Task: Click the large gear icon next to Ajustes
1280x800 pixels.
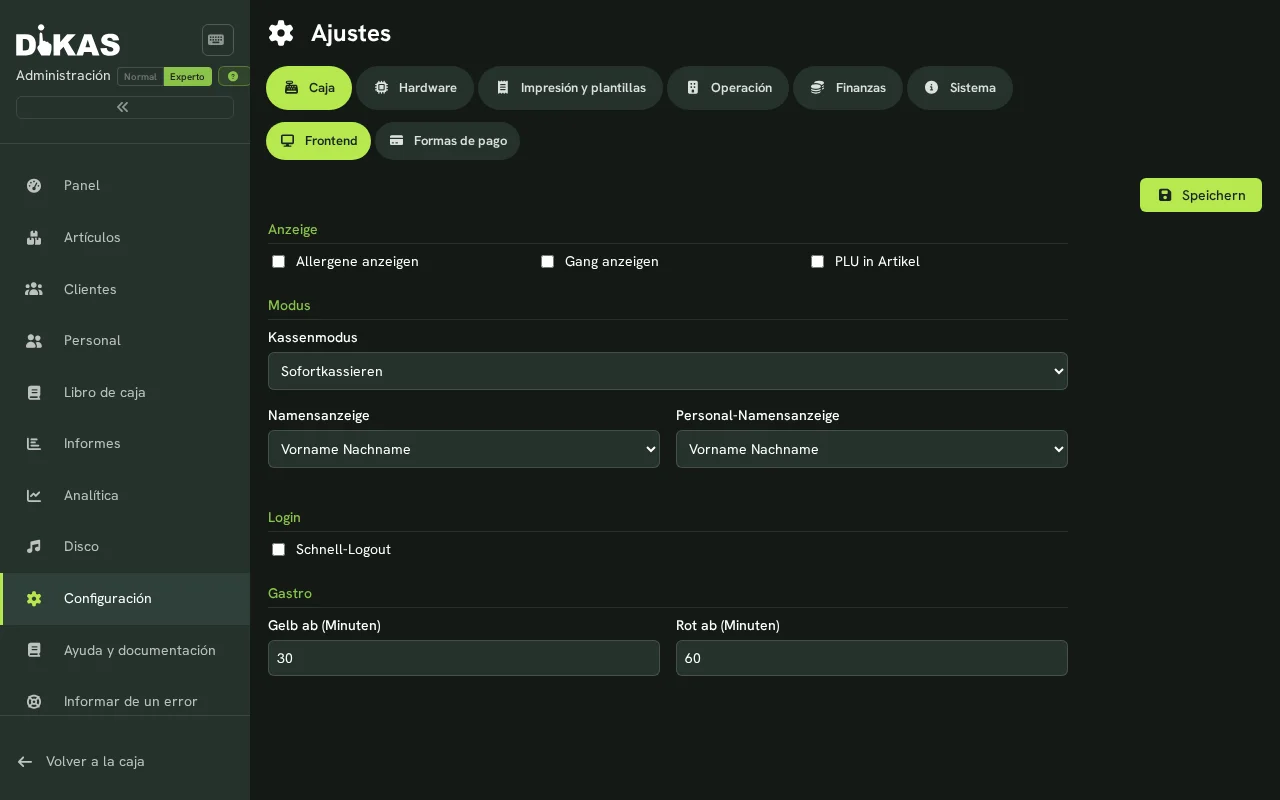Action: [281, 33]
